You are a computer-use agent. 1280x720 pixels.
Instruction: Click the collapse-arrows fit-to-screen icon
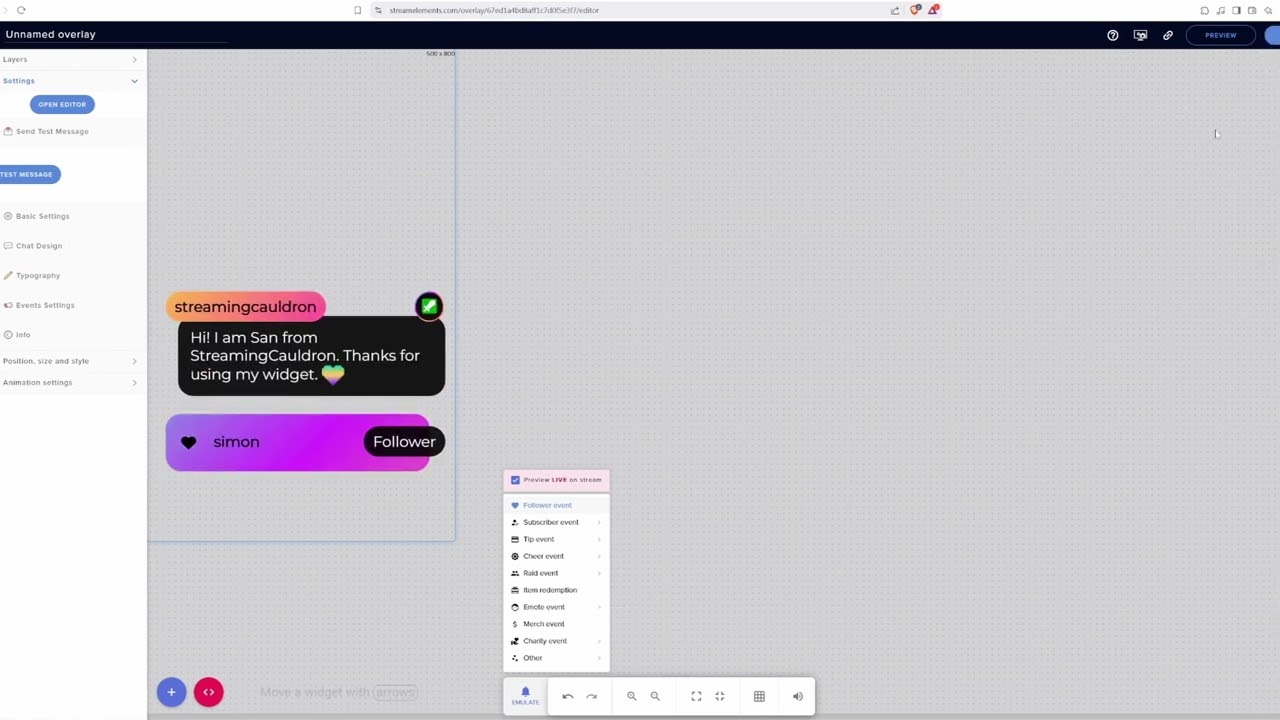coord(719,696)
